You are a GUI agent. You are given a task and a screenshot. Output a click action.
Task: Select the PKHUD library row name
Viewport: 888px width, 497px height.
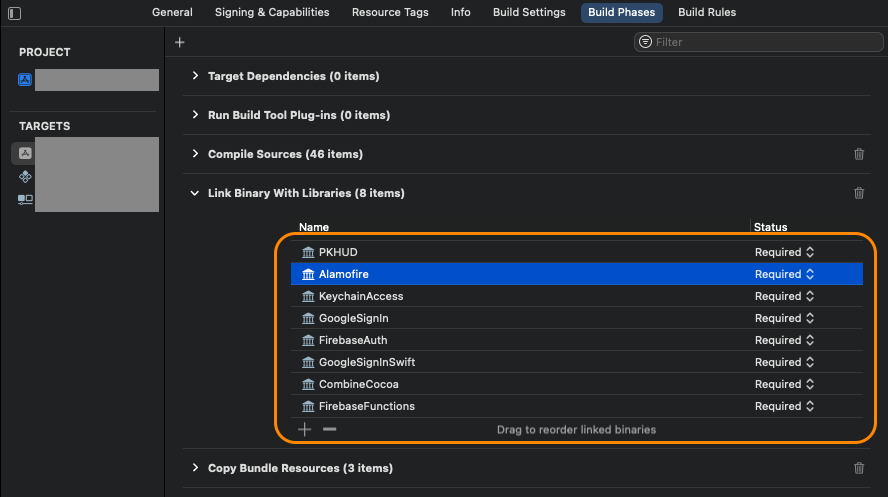(x=338, y=252)
